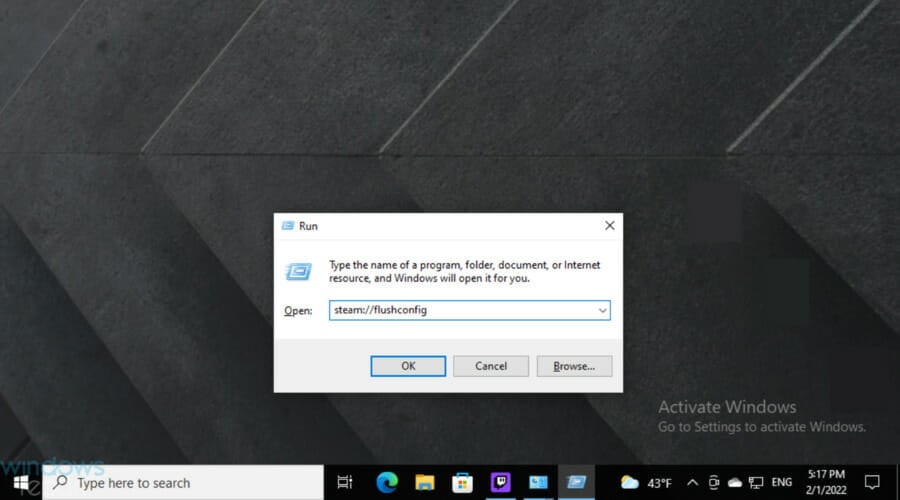Select the Run dialog's taskbar button

(576, 483)
